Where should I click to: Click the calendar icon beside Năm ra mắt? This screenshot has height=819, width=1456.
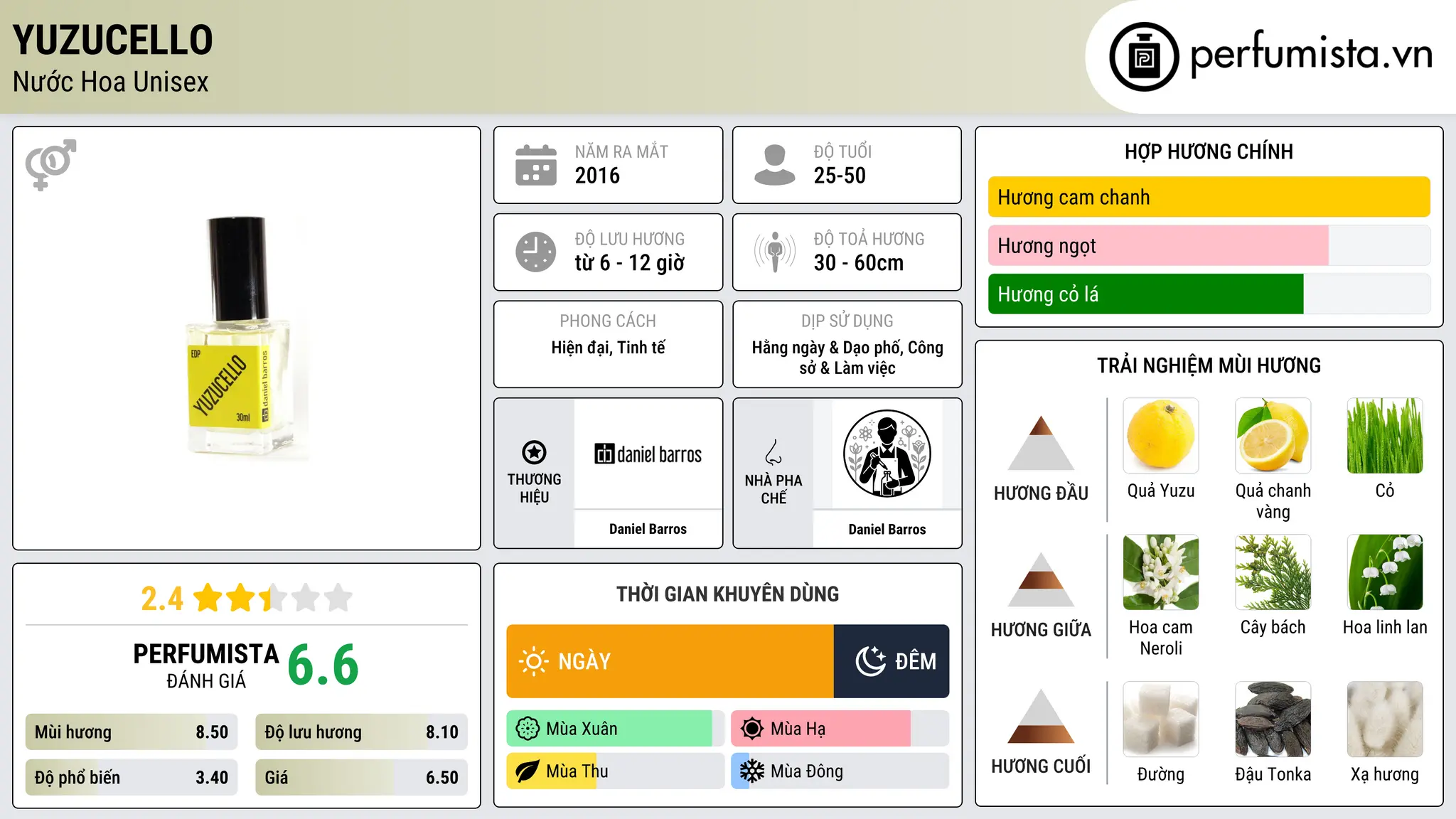(536, 165)
